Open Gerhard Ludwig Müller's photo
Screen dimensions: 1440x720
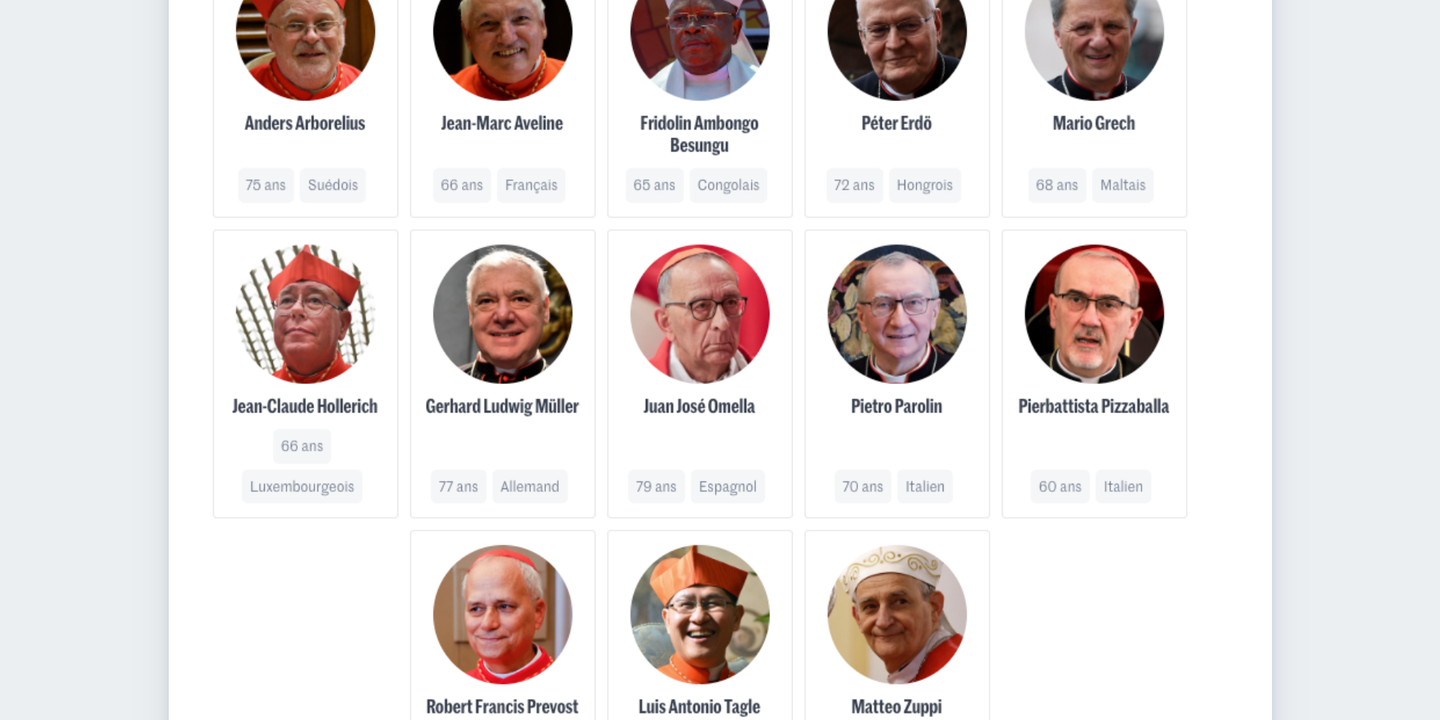pos(502,314)
